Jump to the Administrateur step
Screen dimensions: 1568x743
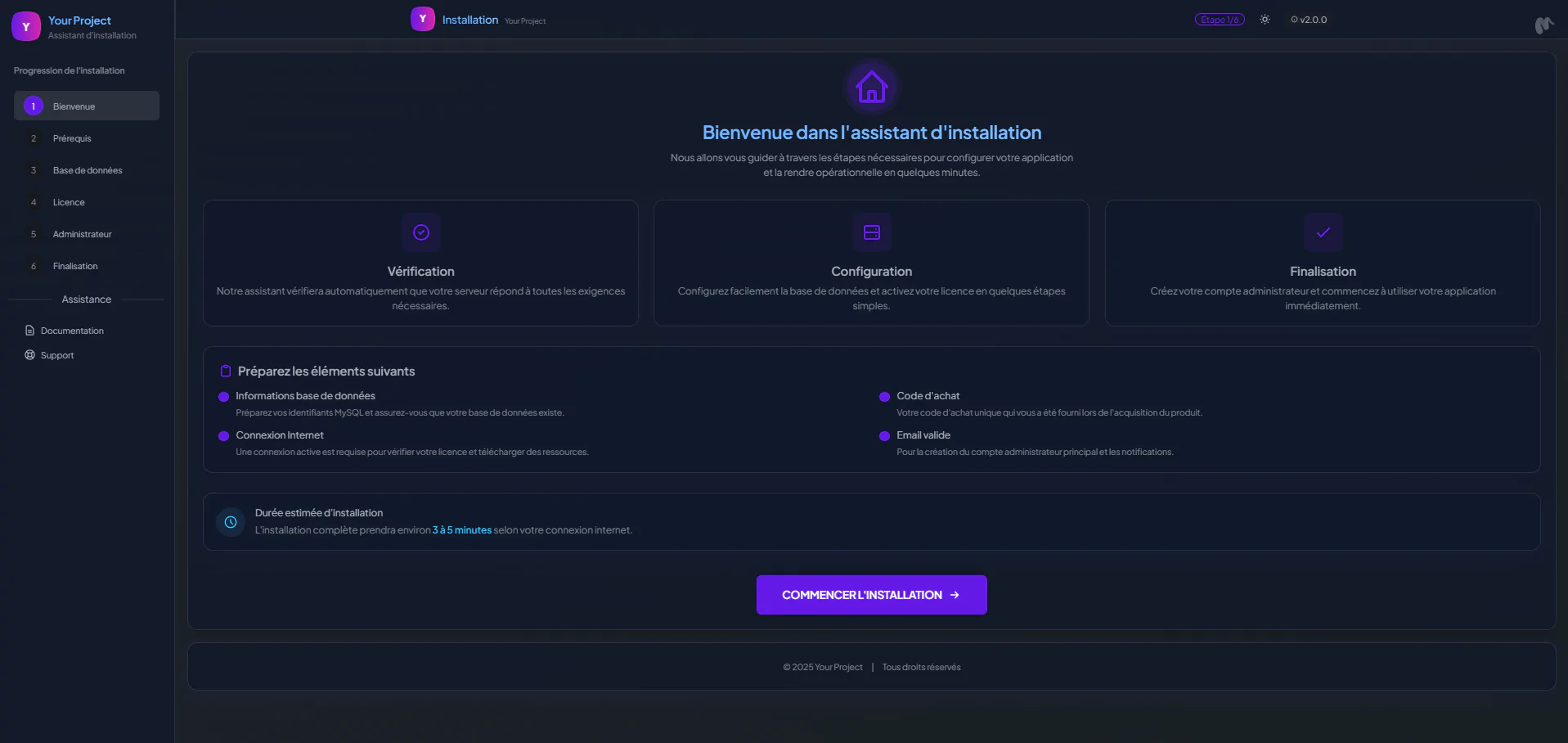coord(82,234)
